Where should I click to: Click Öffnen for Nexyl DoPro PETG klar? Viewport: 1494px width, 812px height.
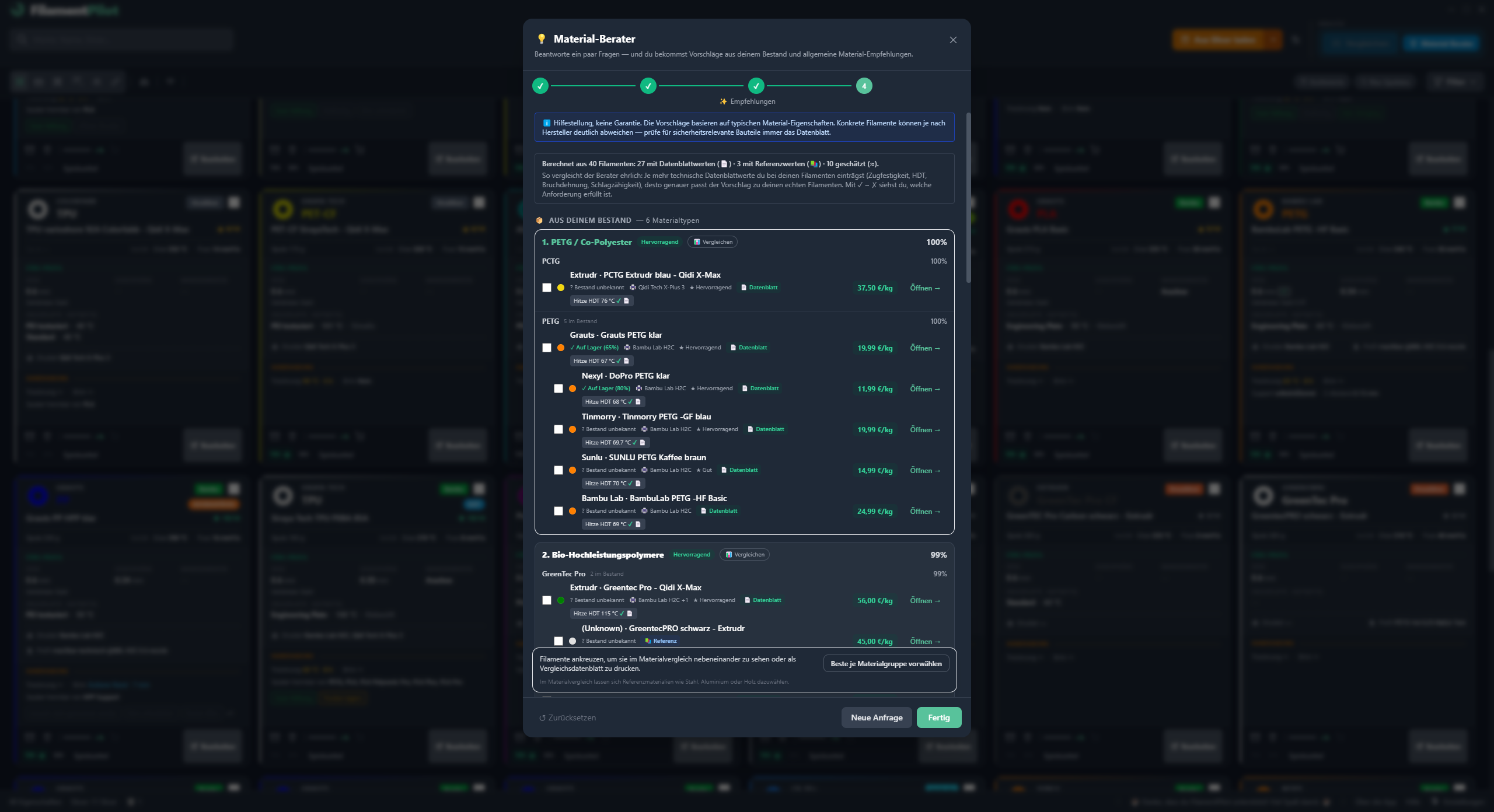coord(925,389)
